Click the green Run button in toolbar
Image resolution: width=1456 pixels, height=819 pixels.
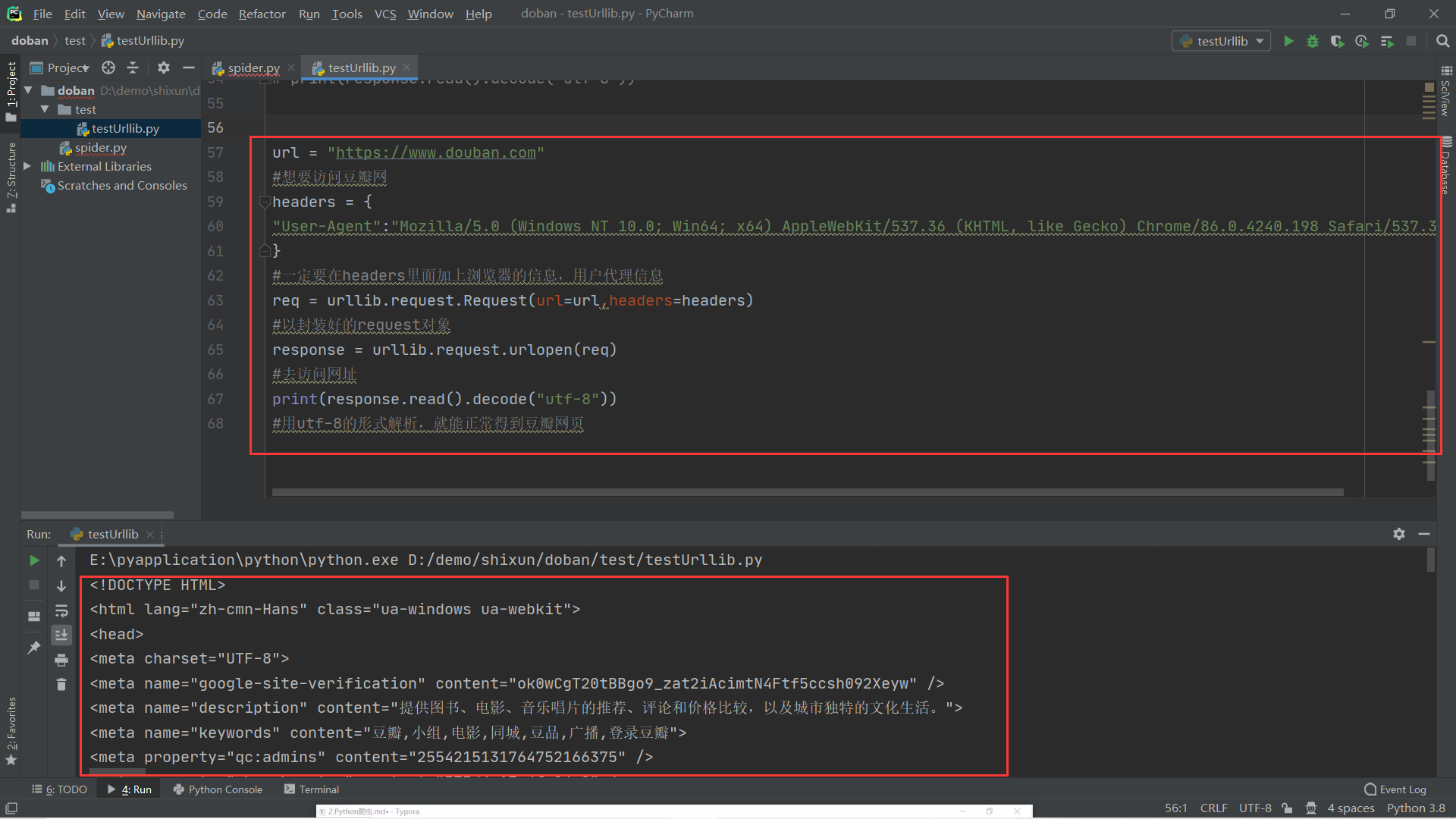point(1288,41)
